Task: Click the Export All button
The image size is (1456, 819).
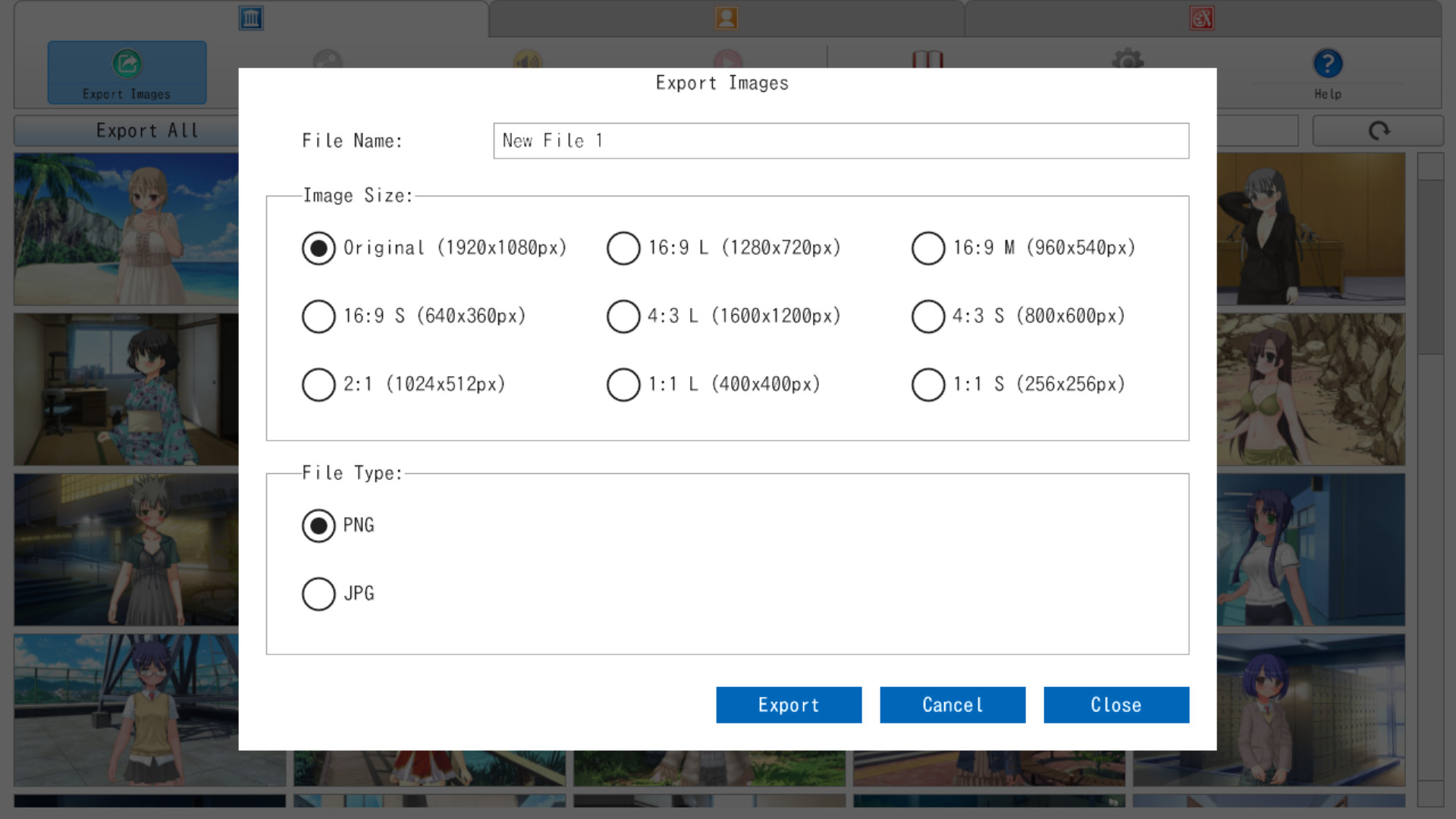Action: coord(147,130)
